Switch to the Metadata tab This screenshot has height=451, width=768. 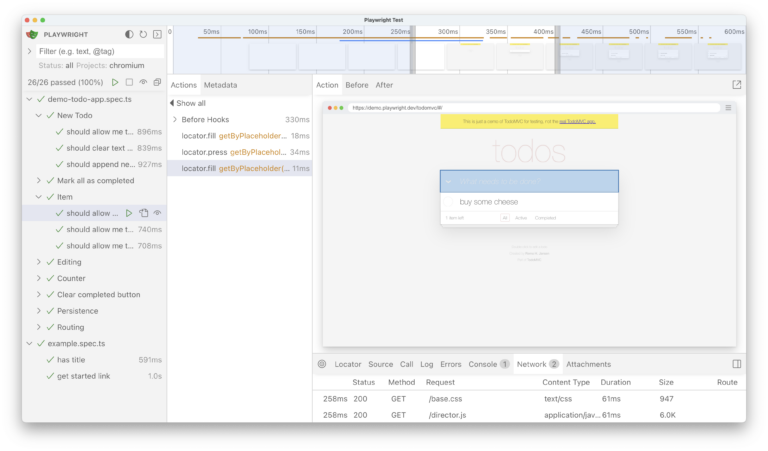[220, 85]
